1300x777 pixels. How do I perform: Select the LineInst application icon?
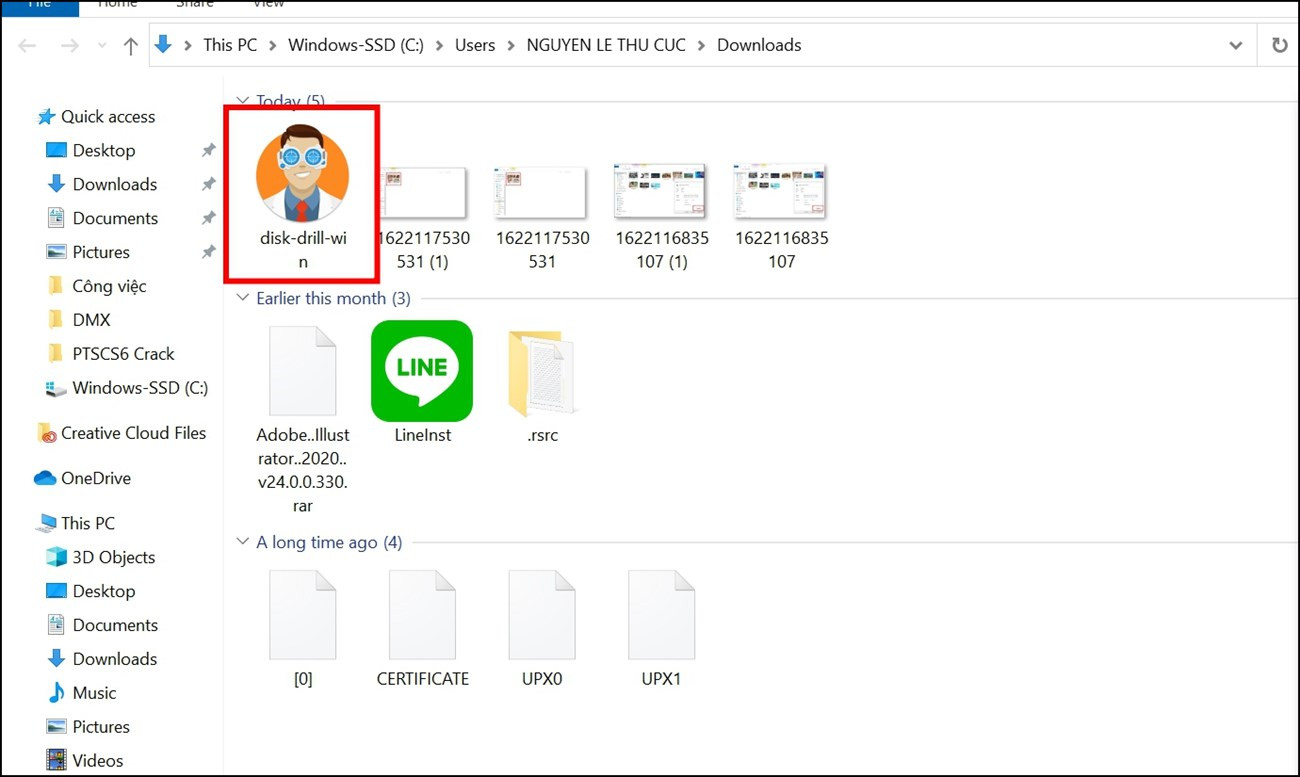(x=422, y=371)
